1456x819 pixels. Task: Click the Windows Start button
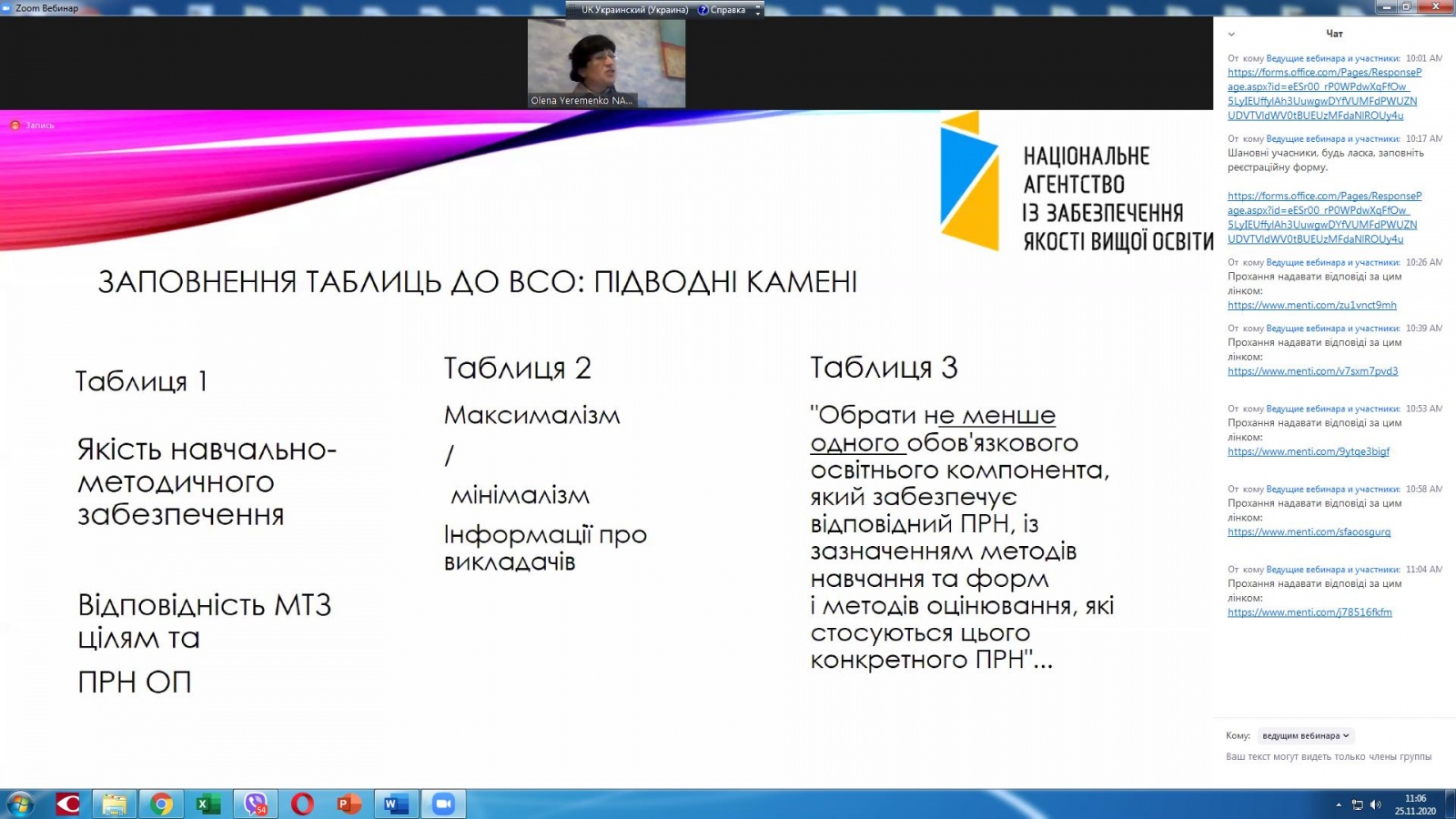[20, 804]
